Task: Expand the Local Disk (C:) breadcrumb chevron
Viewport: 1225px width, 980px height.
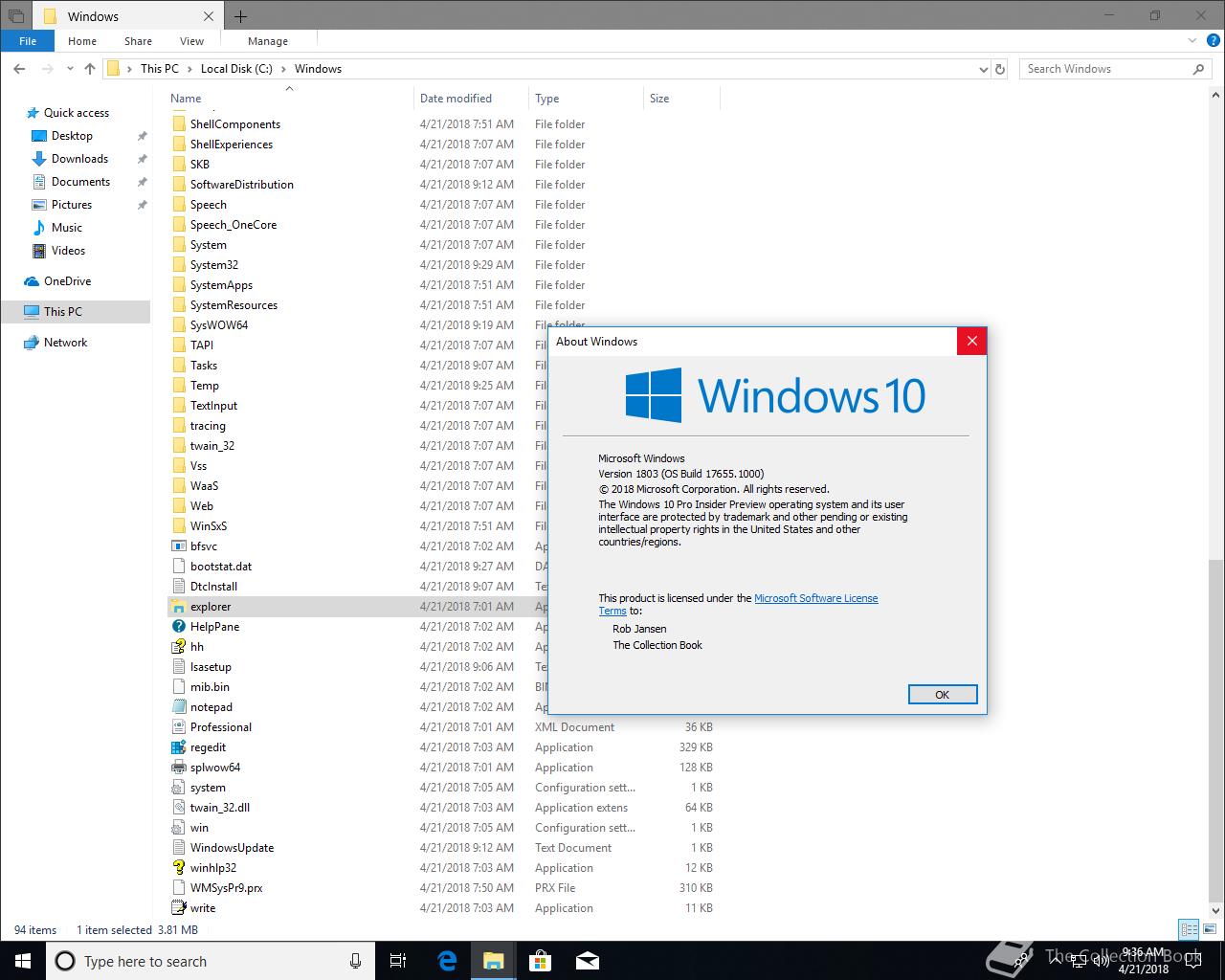Action: click(x=283, y=69)
